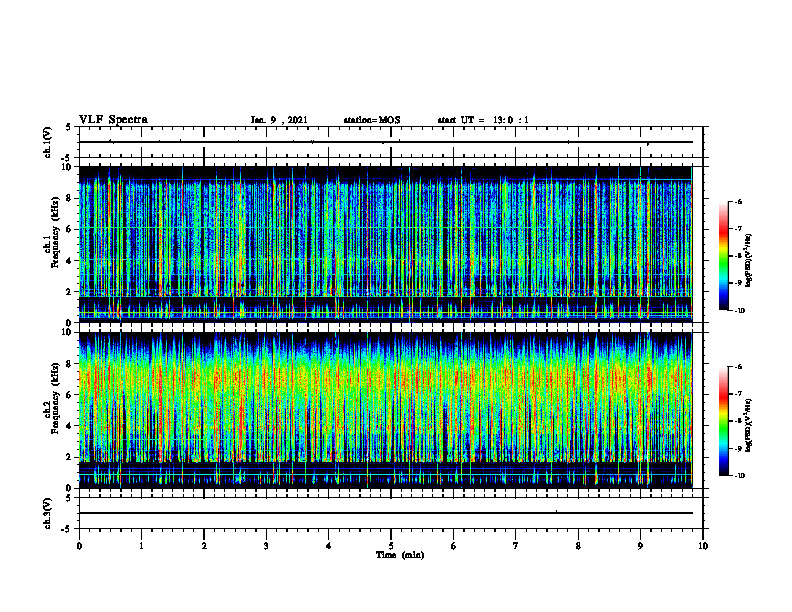
Task: Click the "-8" label on ch.2 color scale
Action: [x=738, y=421]
